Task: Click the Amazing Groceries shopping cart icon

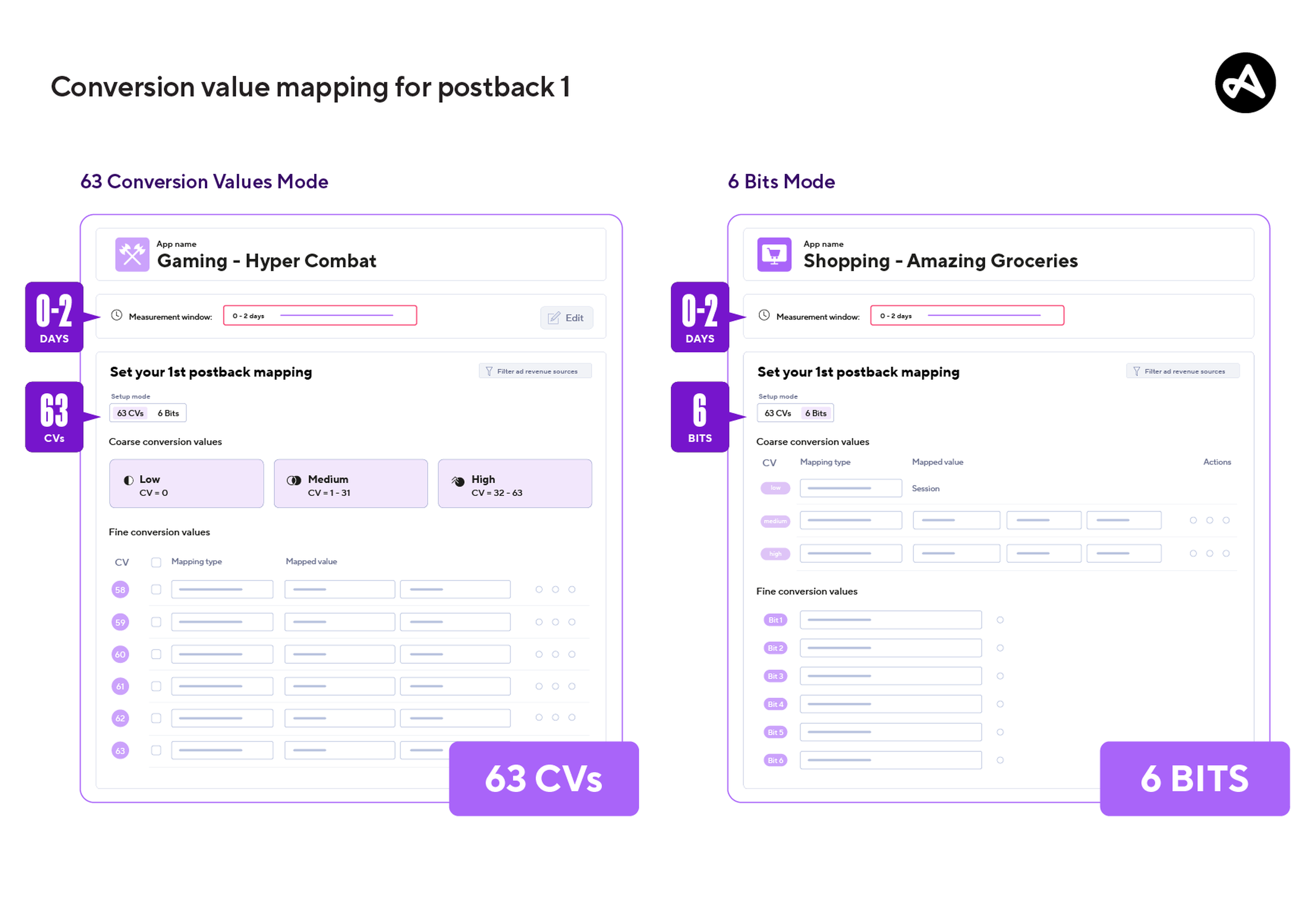Action: (x=774, y=254)
